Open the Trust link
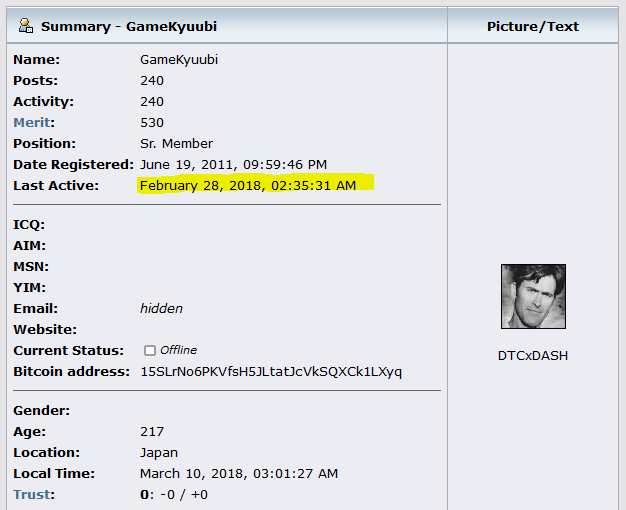This screenshot has height=510, width=626. tap(30, 495)
